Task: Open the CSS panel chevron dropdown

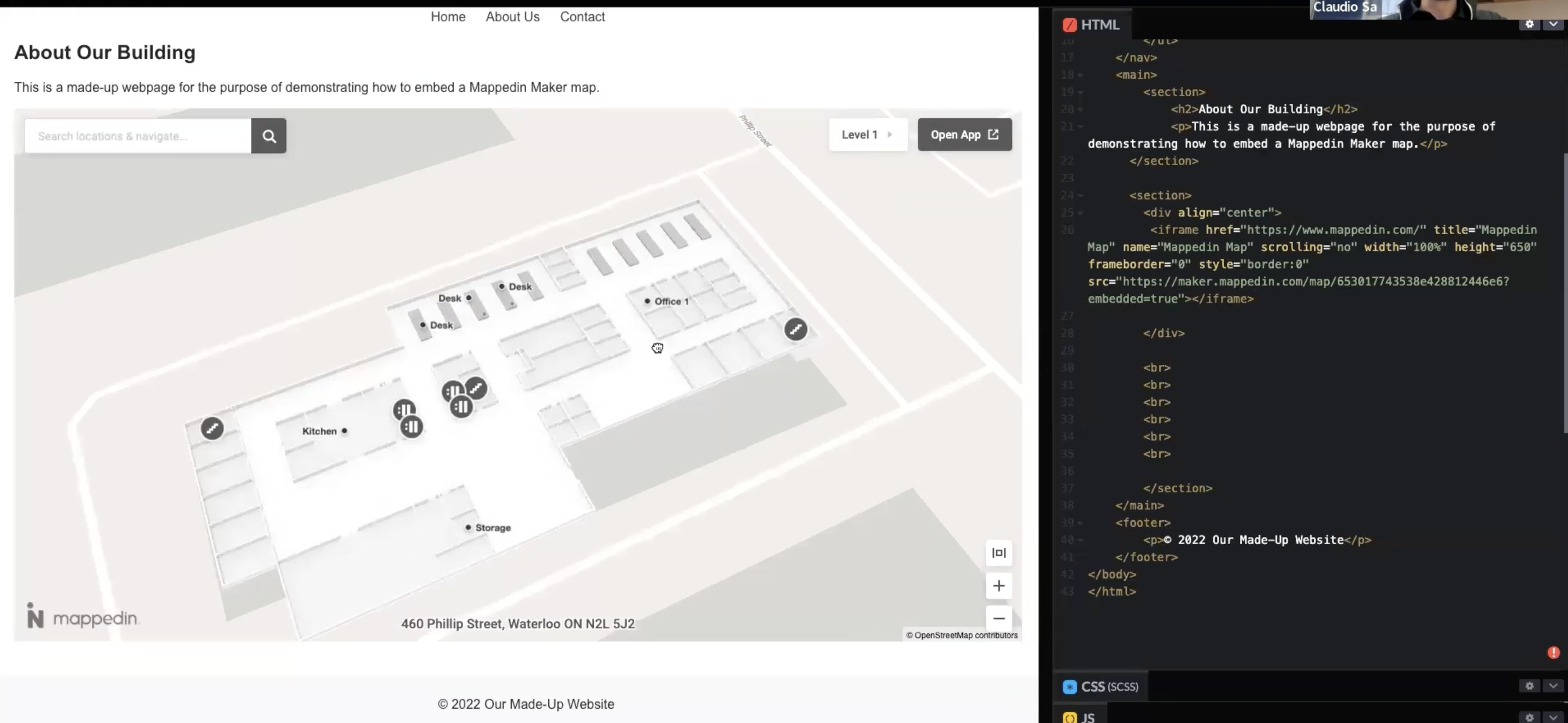Action: pyautogui.click(x=1553, y=686)
